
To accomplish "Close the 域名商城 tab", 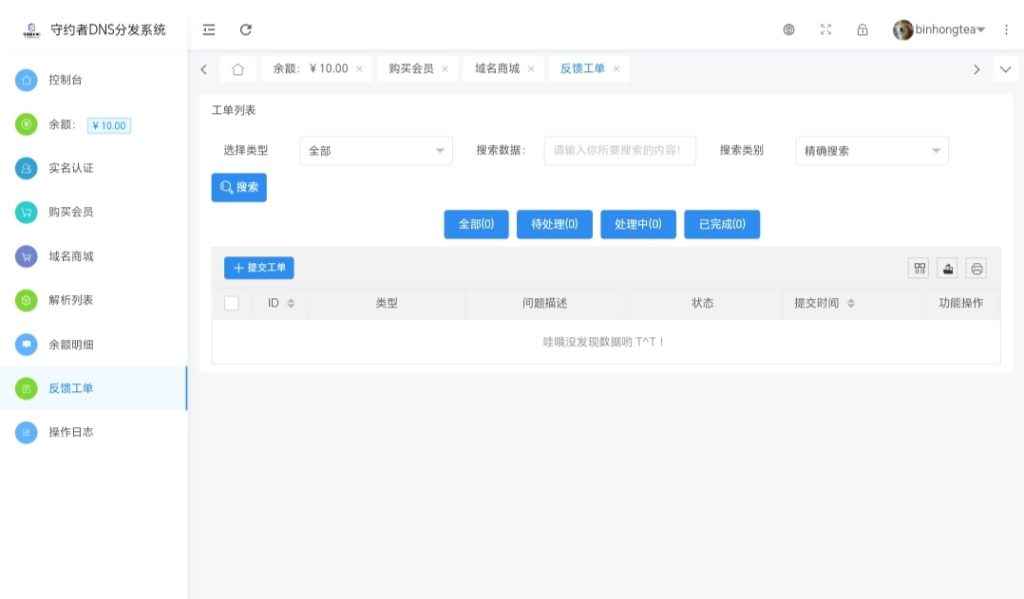I will coord(531,69).
